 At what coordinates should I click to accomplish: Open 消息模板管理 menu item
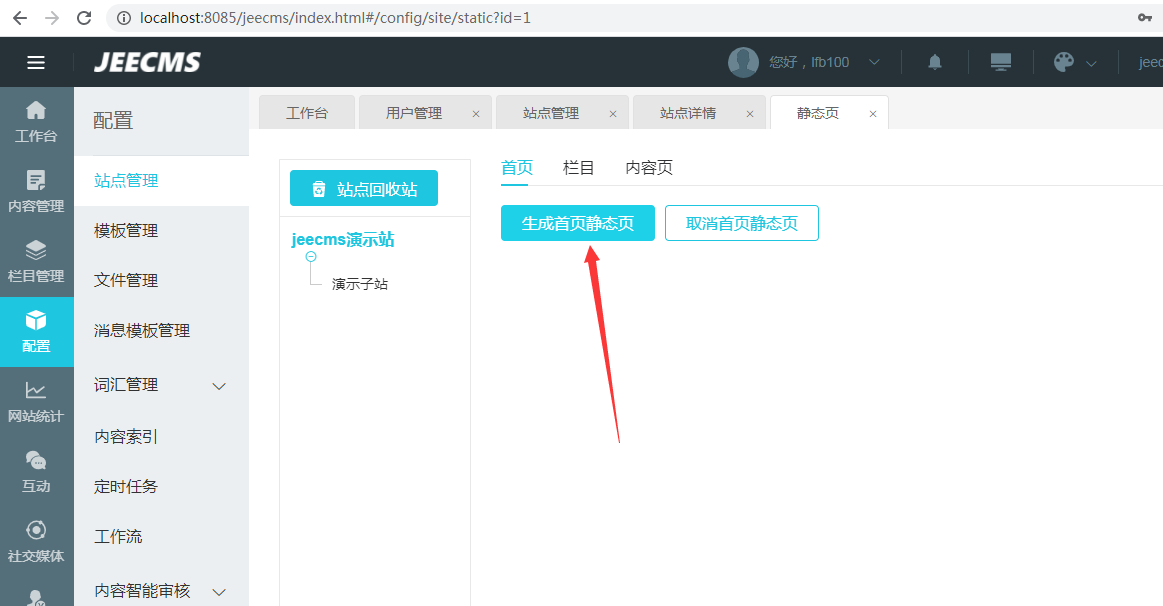click(x=162, y=331)
